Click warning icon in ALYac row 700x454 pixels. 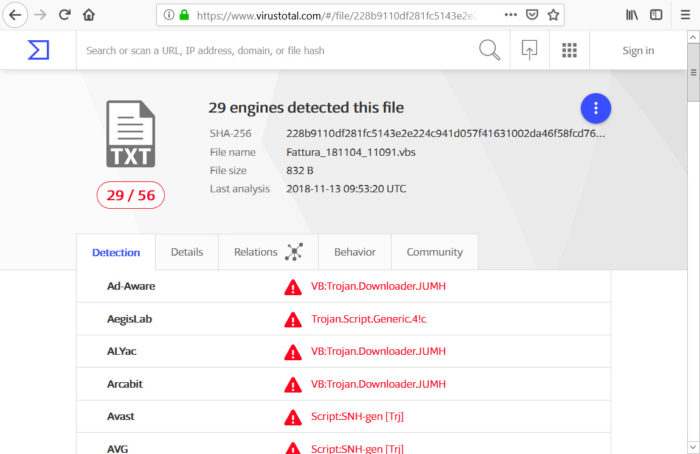[293, 352]
